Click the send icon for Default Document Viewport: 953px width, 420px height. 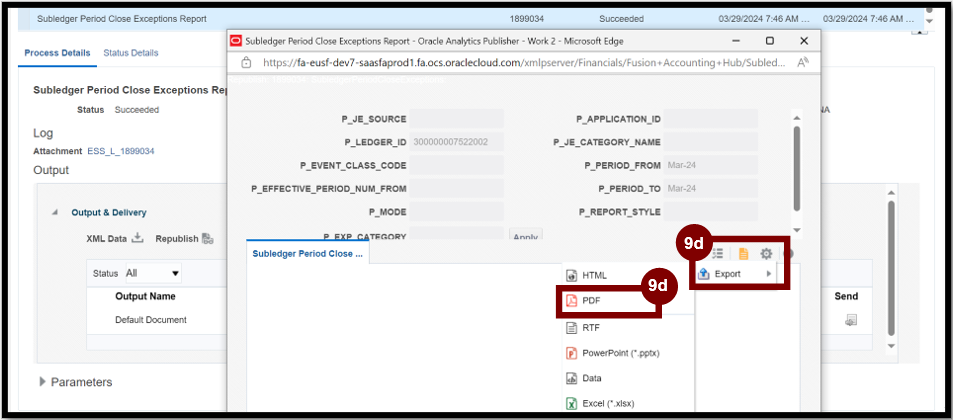pyautogui.click(x=851, y=320)
